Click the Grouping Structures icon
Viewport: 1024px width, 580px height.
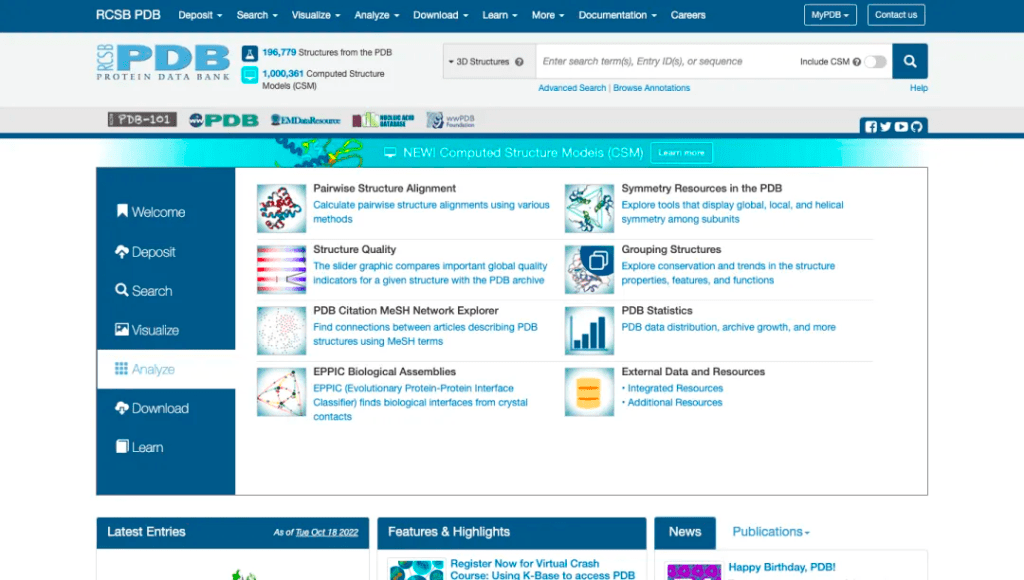tap(589, 269)
